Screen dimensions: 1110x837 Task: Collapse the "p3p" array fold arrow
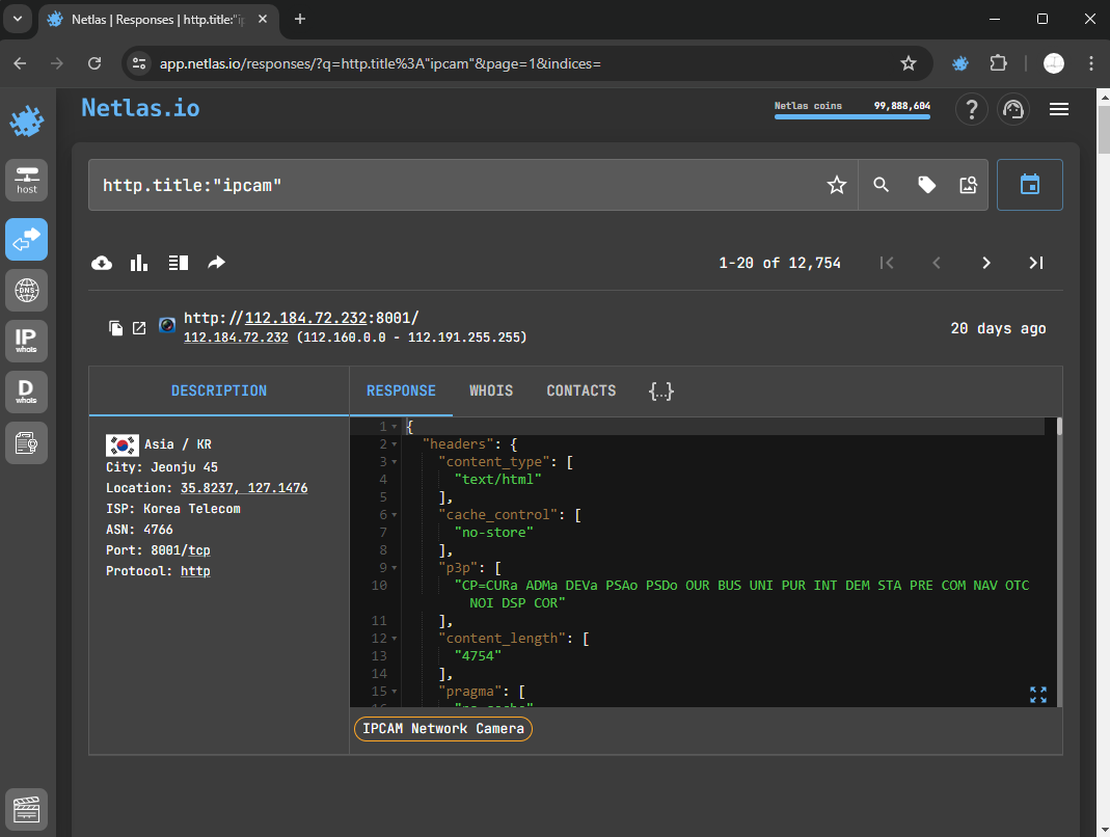click(x=395, y=568)
